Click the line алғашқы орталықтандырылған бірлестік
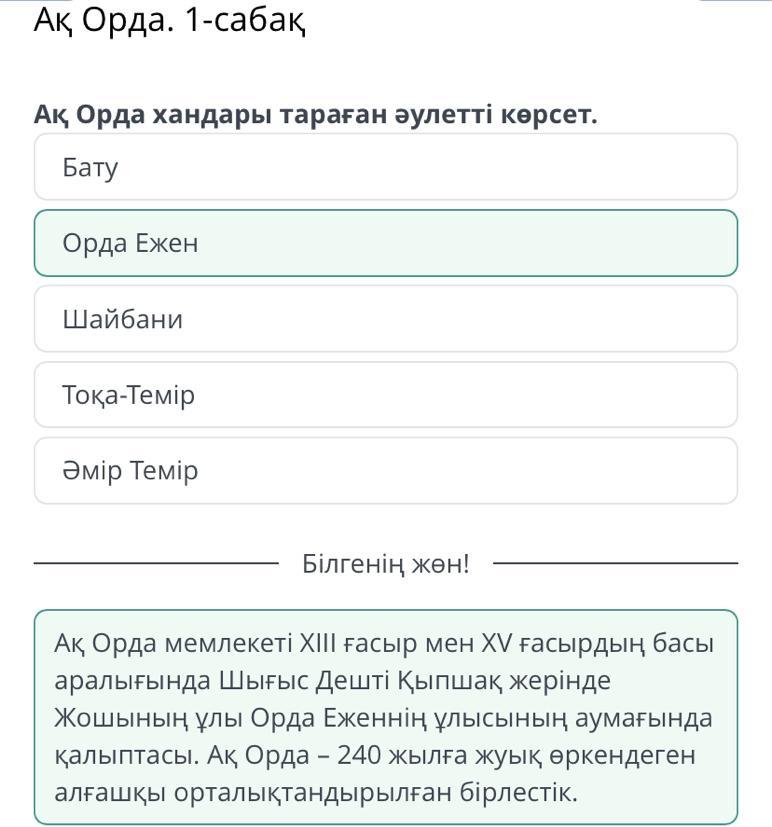The height and width of the screenshot is (827, 772). (x=316, y=792)
